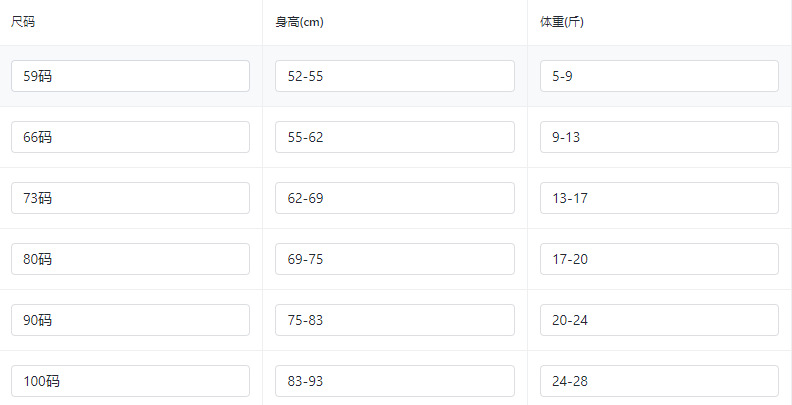
Task: Focus the 83-93 height input
Action: [395, 381]
